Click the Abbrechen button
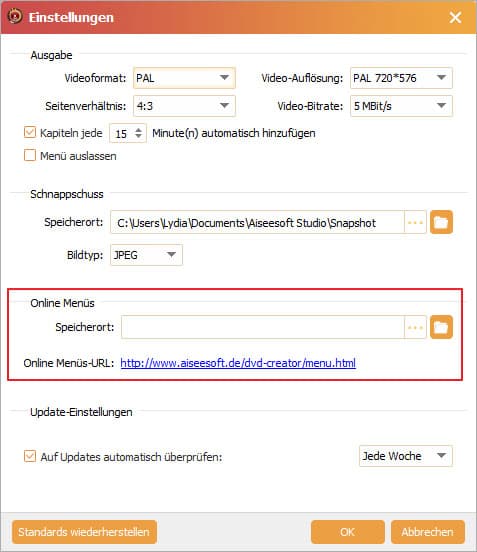Image resolution: width=477 pixels, height=552 pixels. (x=427, y=532)
